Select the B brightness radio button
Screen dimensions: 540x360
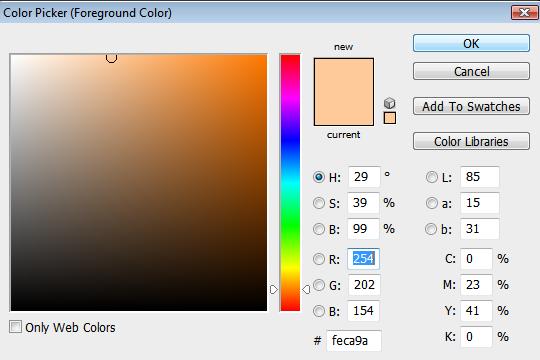click(319, 229)
